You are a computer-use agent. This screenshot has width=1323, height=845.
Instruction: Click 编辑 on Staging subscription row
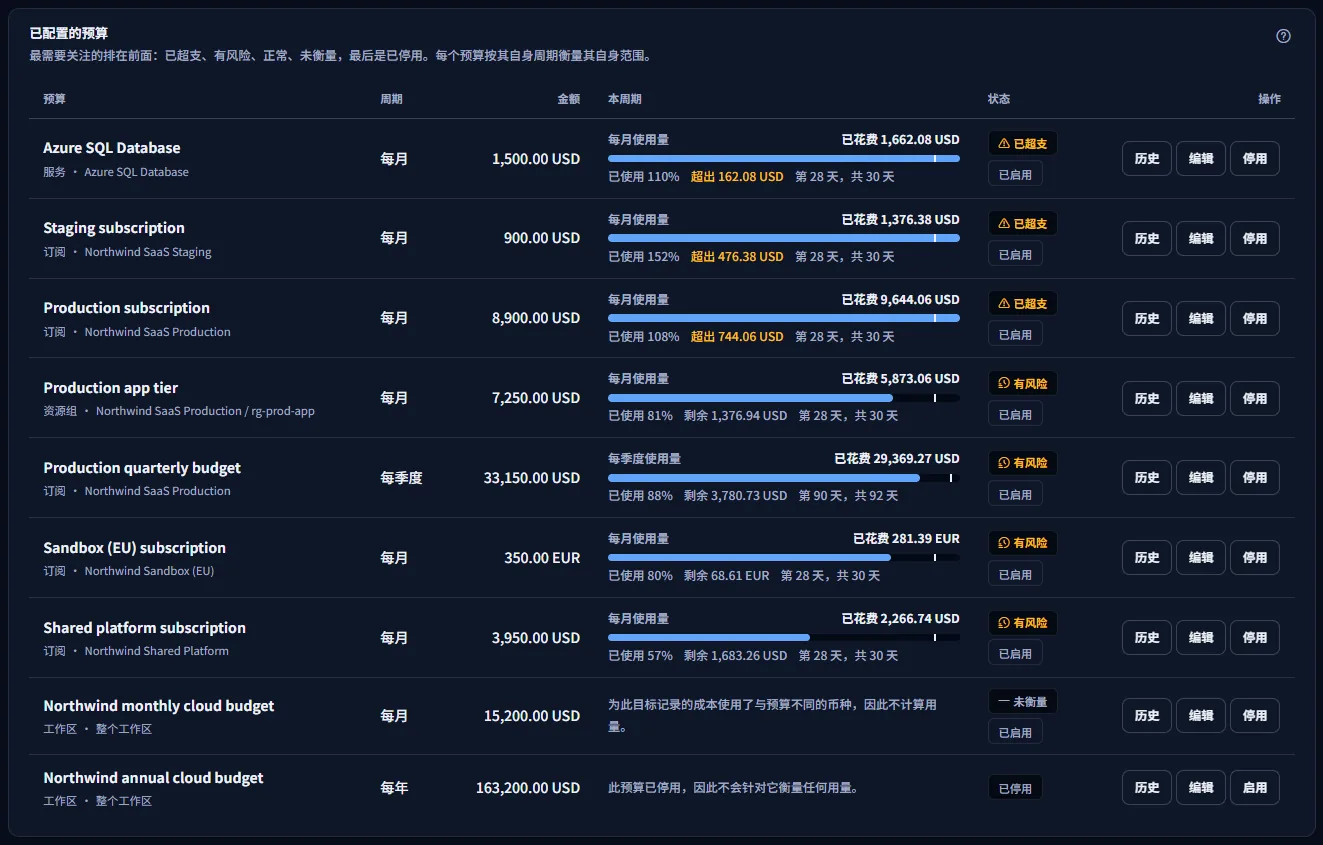1201,238
